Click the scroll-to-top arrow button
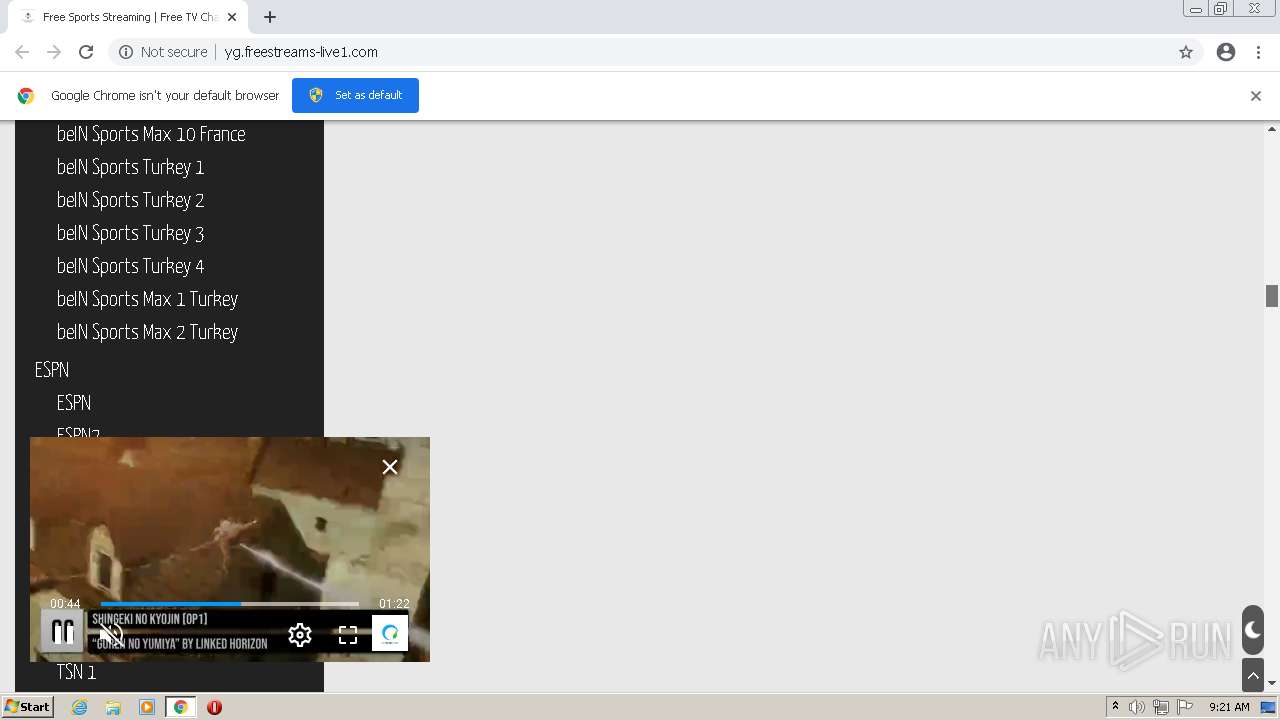 (x=1253, y=676)
